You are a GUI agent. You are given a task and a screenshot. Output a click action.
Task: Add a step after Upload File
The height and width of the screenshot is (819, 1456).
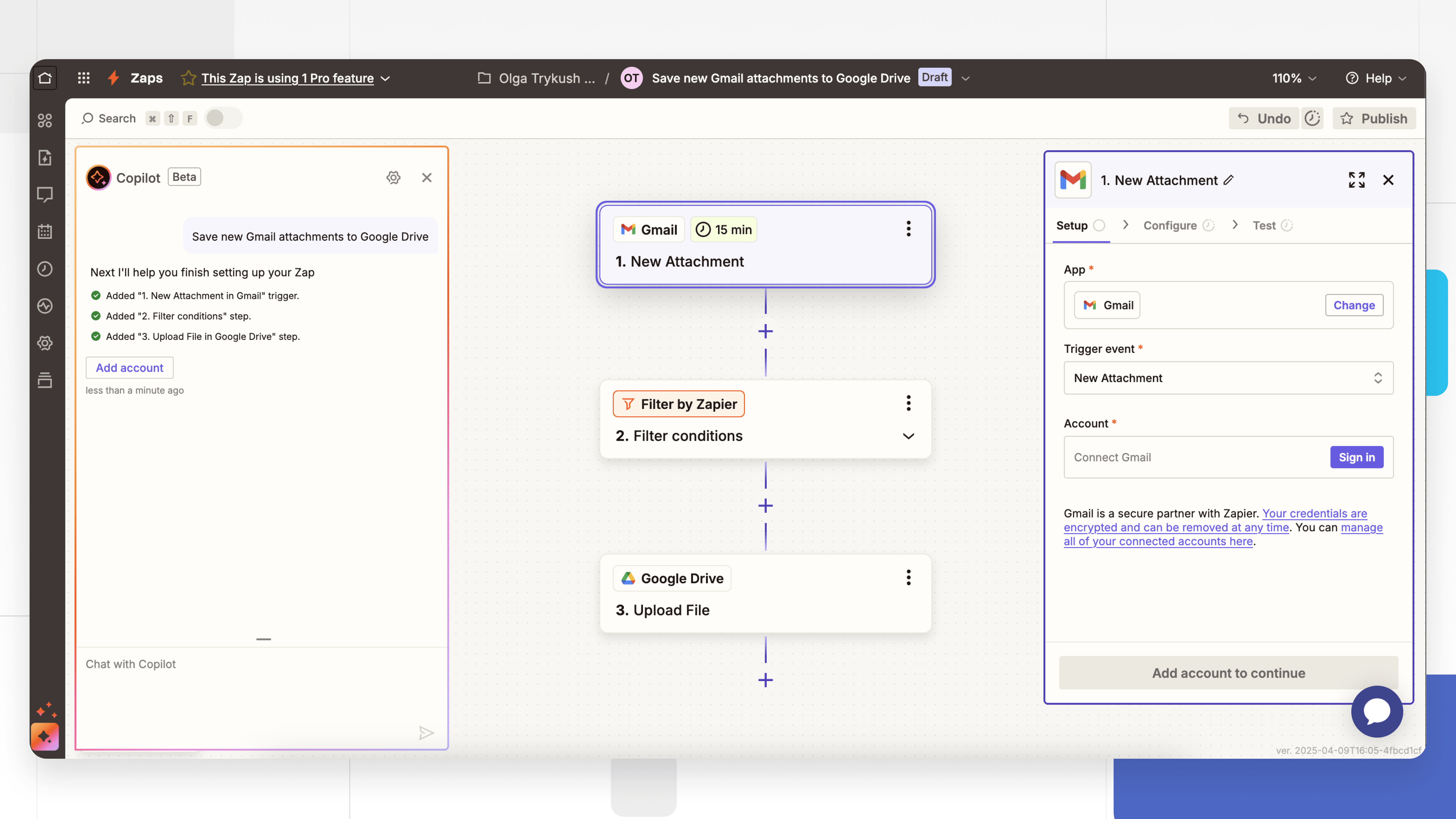point(765,680)
